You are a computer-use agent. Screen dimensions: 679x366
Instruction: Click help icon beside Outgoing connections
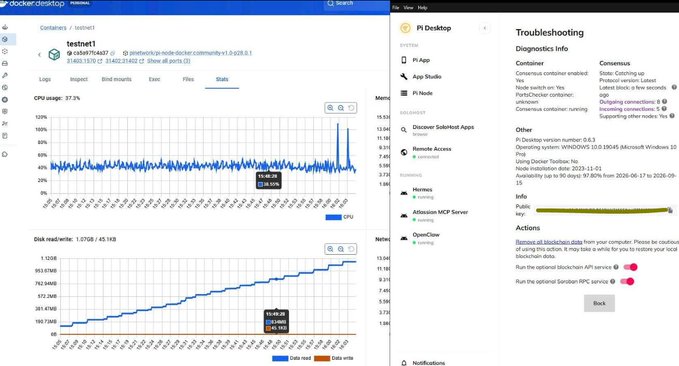coord(664,102)
